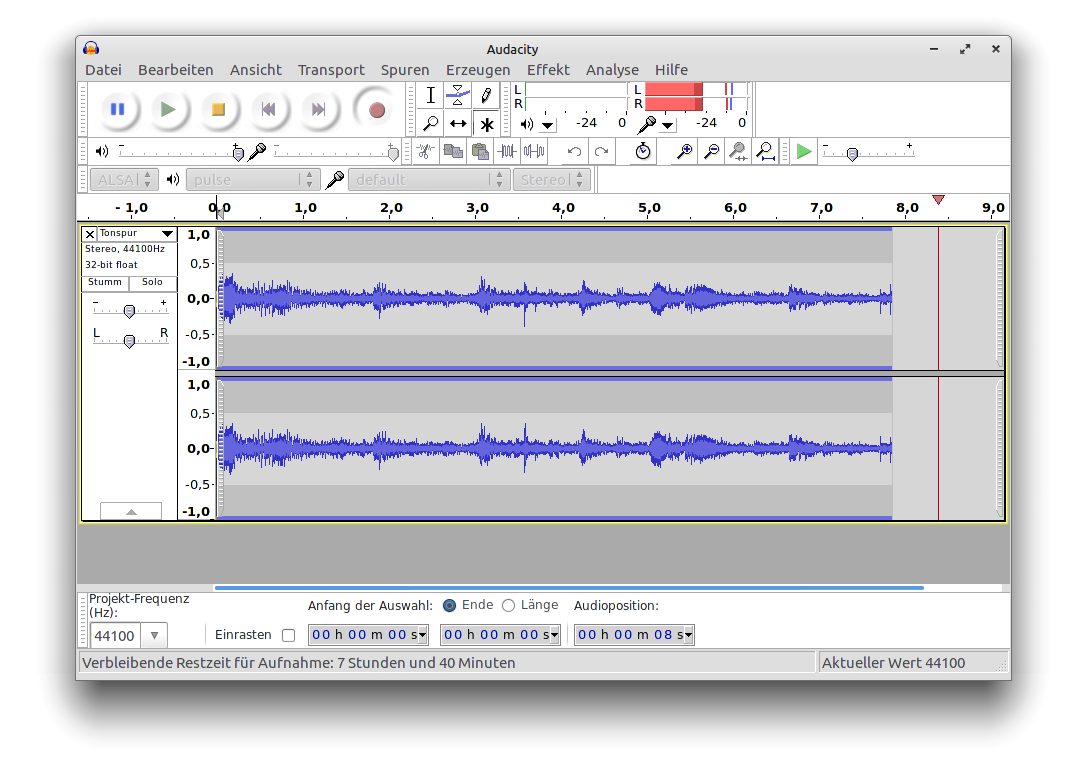This screenshot has height=766, width=1087.
Task: Click the Paste clipboard icon
Action: pos(480,151)
